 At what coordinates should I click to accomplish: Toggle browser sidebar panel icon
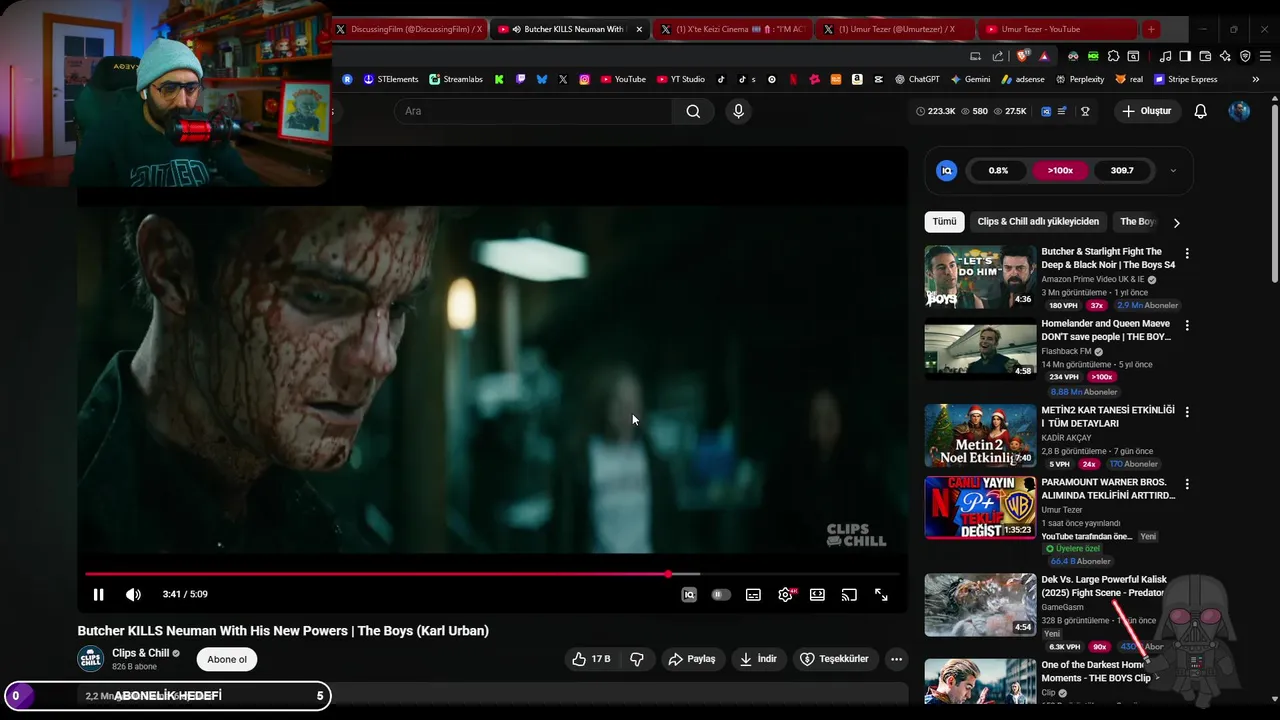point(1185,56)
